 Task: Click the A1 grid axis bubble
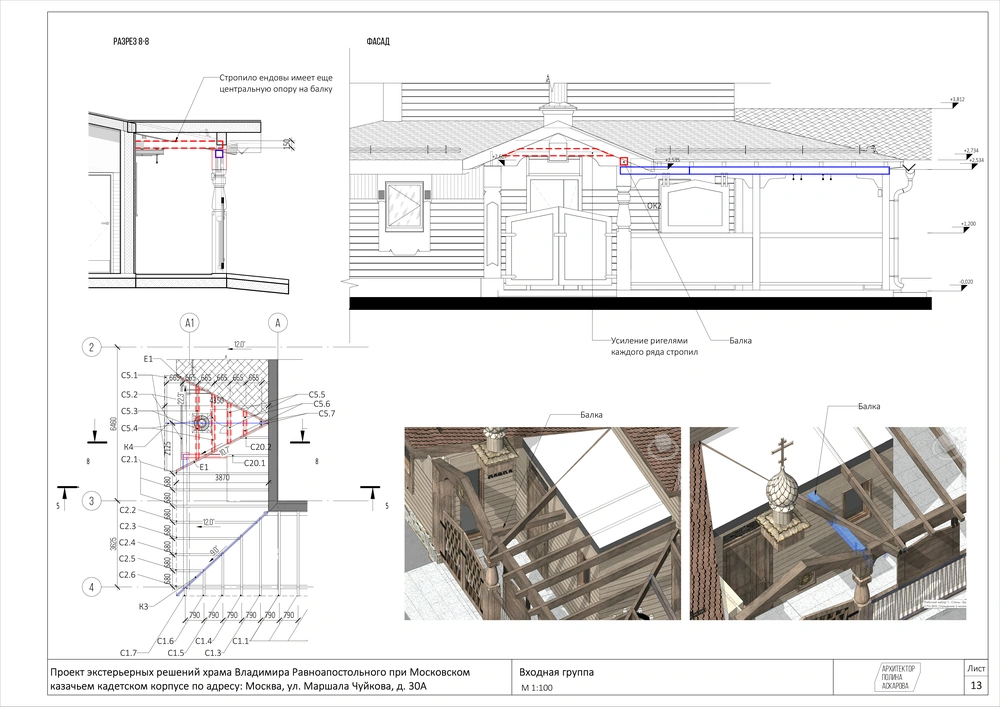(x=189, y=322)
